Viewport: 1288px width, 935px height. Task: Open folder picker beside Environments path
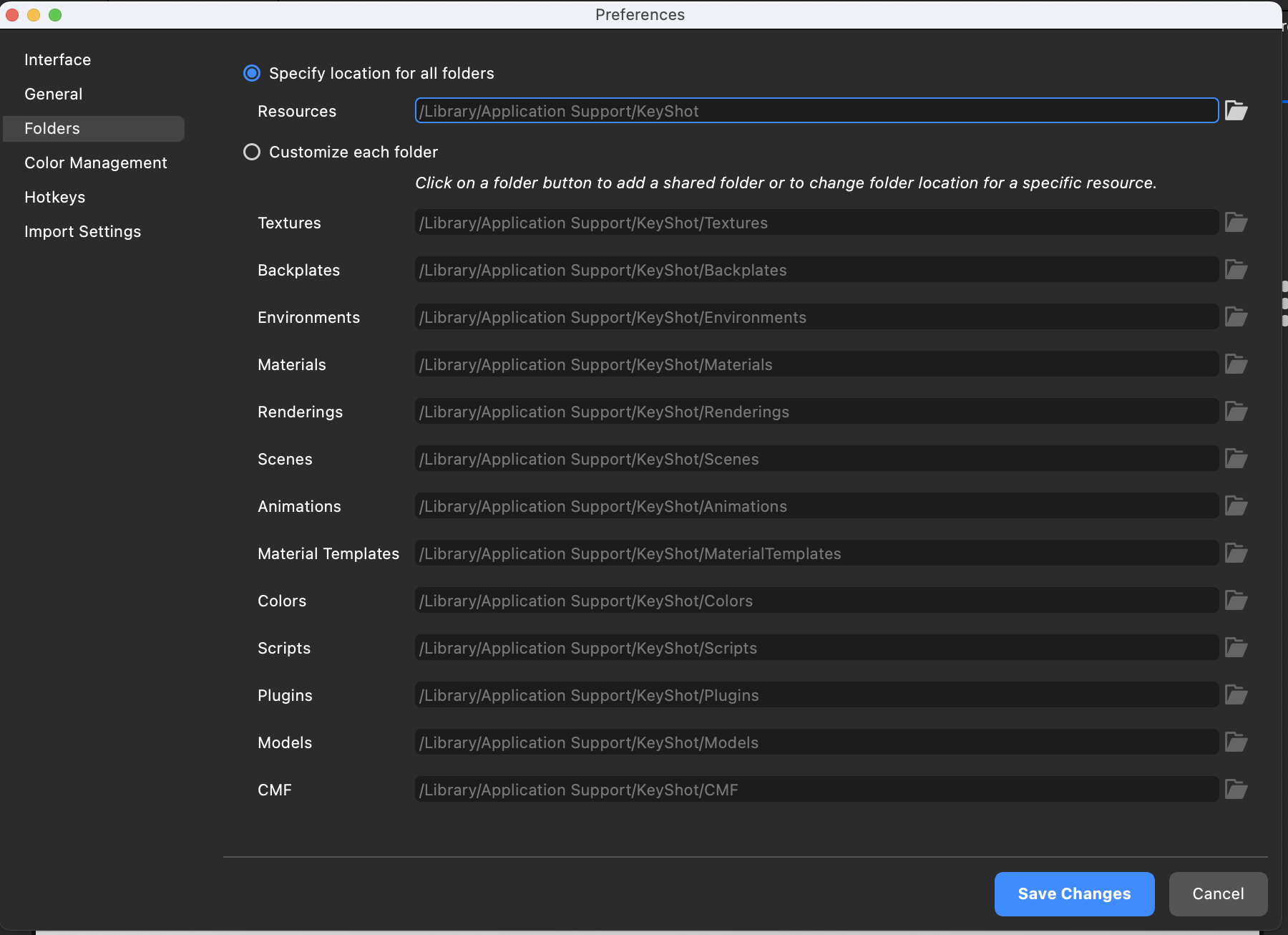(x=1236, y=316)
